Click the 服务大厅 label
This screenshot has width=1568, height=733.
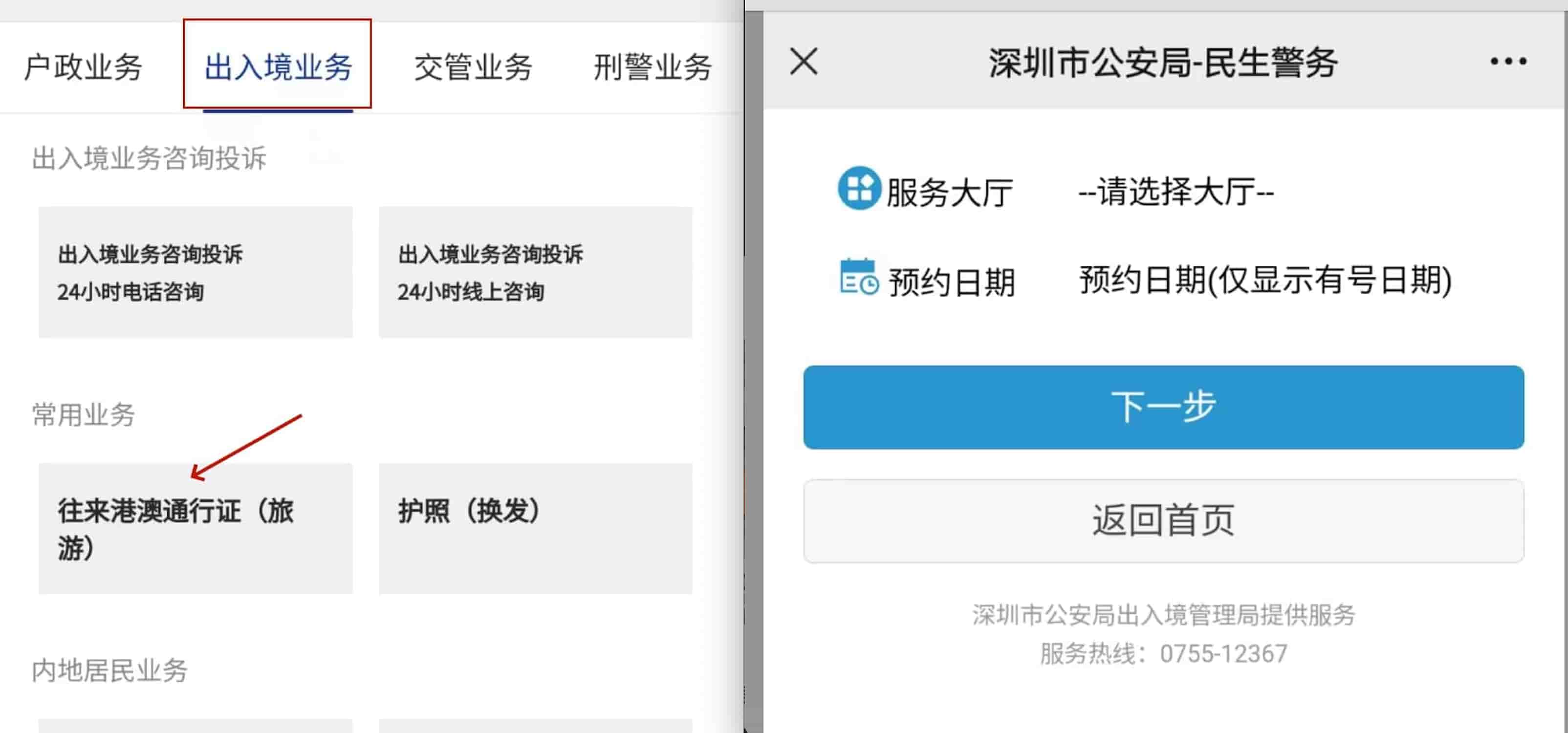949,193
